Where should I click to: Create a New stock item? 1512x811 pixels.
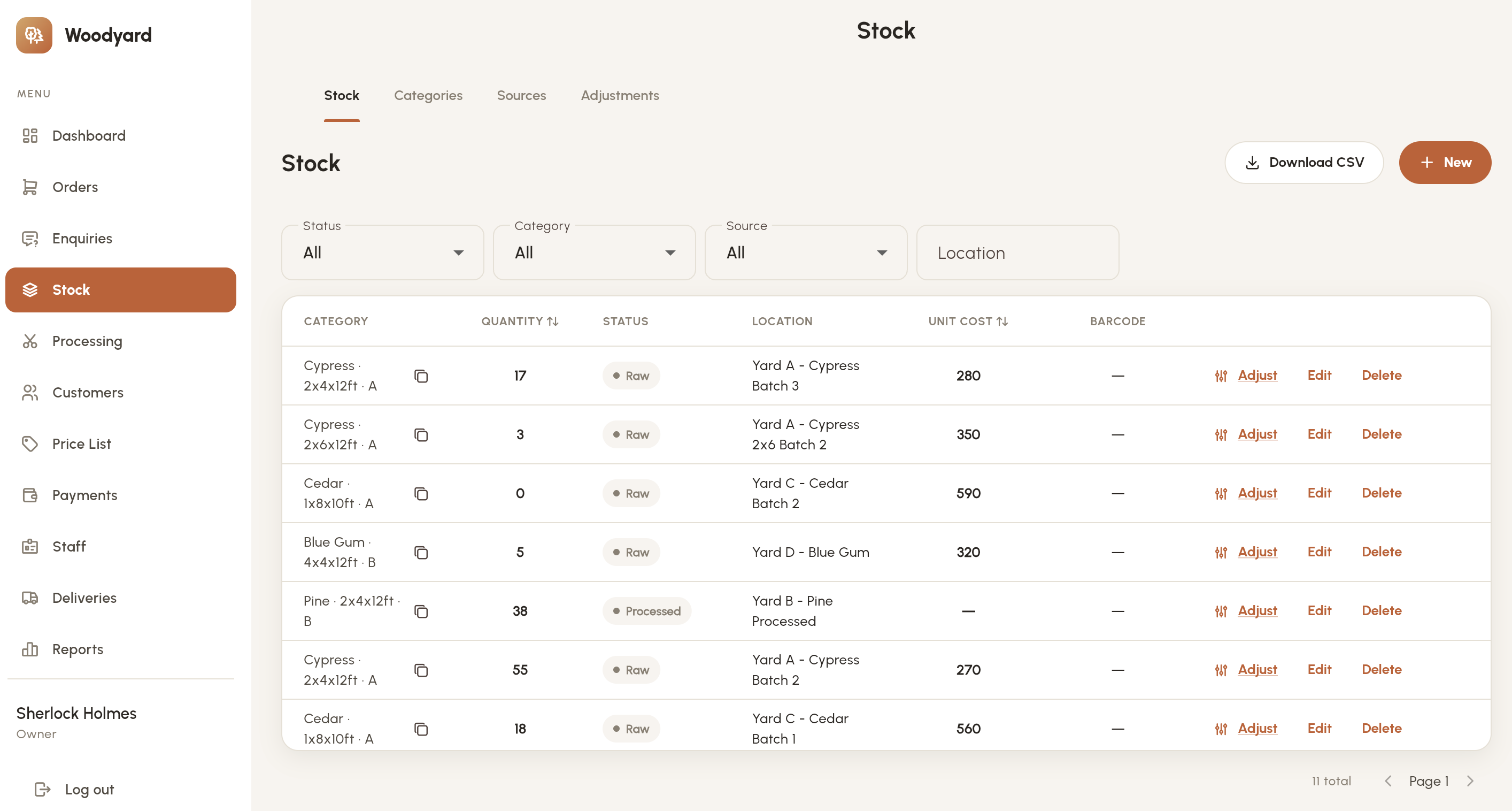click(1445, 163)
